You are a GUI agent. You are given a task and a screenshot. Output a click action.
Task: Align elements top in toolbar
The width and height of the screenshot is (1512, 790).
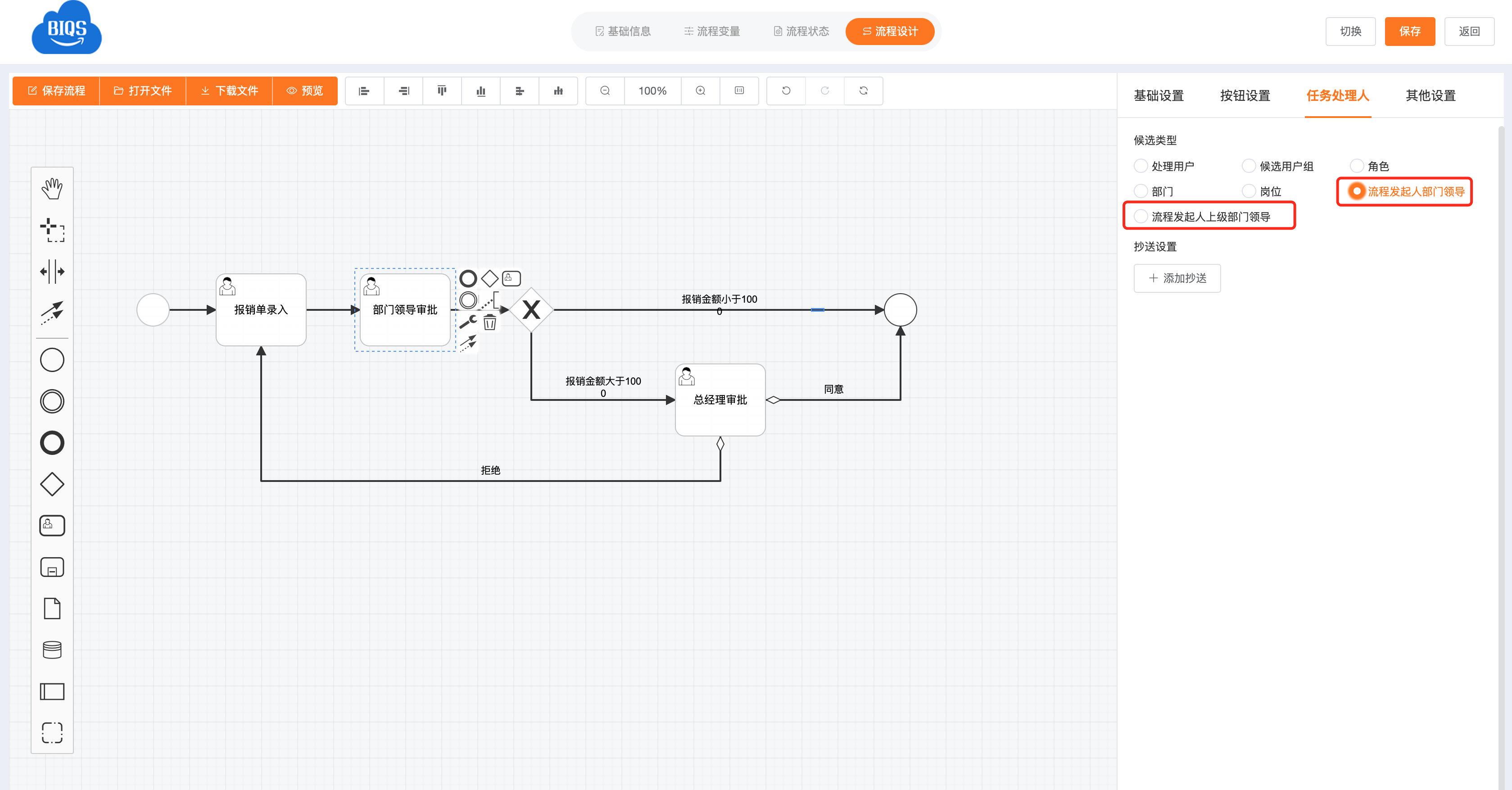click(442, 91)
